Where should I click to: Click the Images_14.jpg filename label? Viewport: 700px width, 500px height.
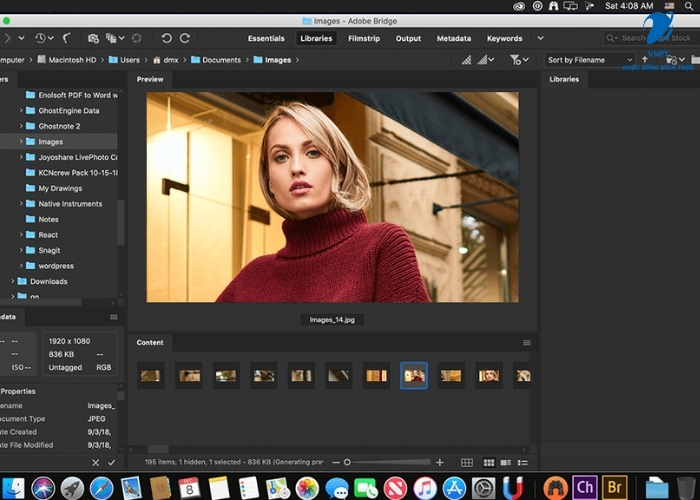[x=332, y=320]
